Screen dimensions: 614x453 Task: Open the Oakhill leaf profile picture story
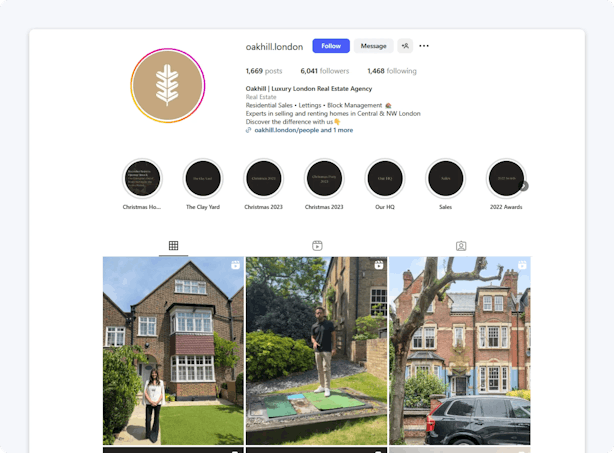(168, 85)
